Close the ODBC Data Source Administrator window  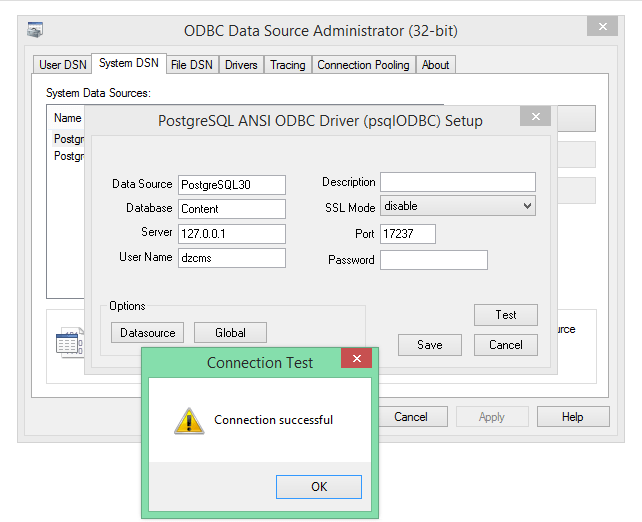click(x=602, y=27)
